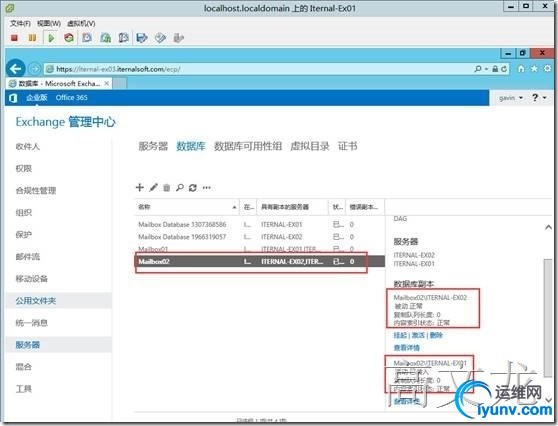Screen dimensions: 558x426
Task: Switch to 服务器 tab
Action: coord(153,146)
